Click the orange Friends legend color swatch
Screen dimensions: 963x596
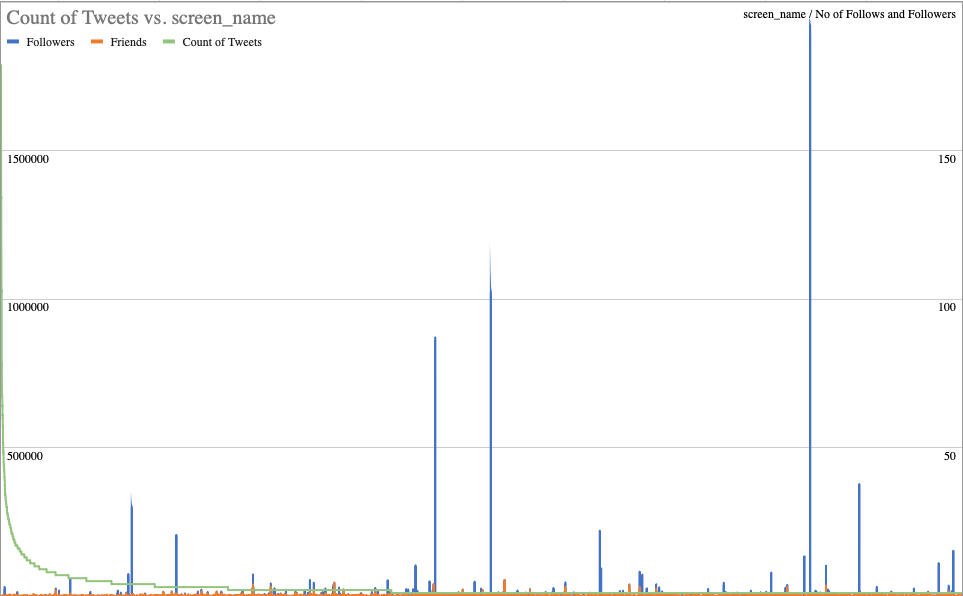[97, 42]
